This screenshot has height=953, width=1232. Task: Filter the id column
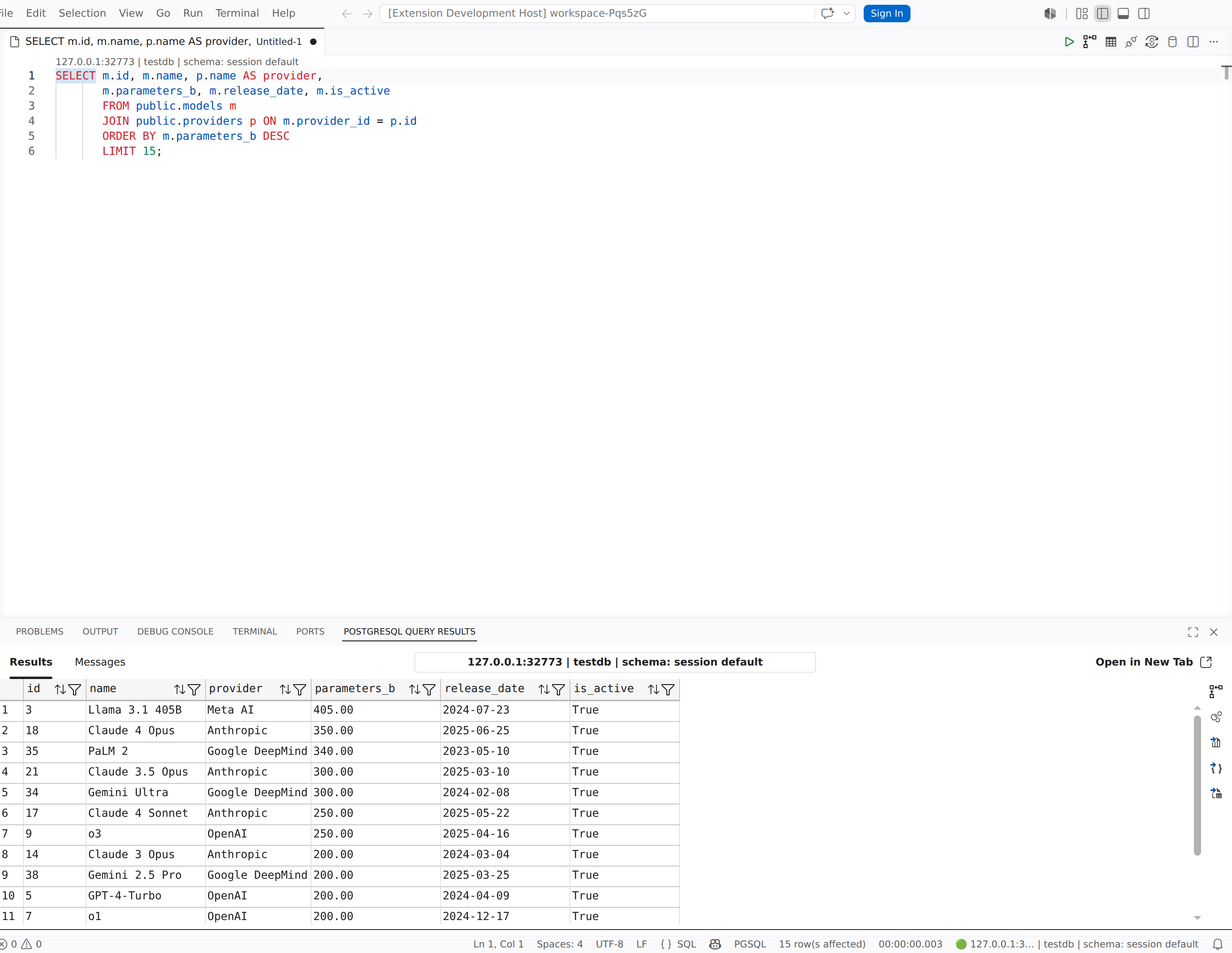tap(75, 689)
